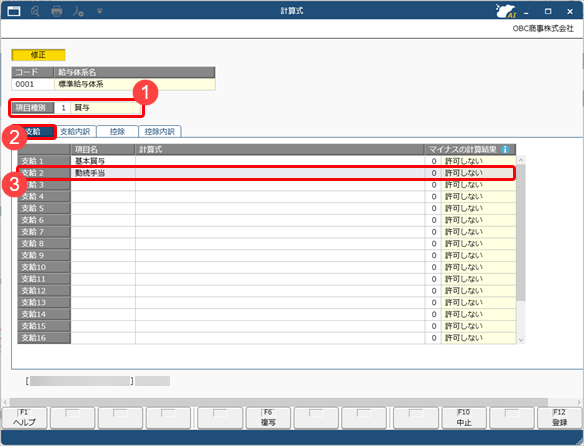584x447 pixels.
Task: Open the AI assistant cloud icon
Action: tap(505, 11)
